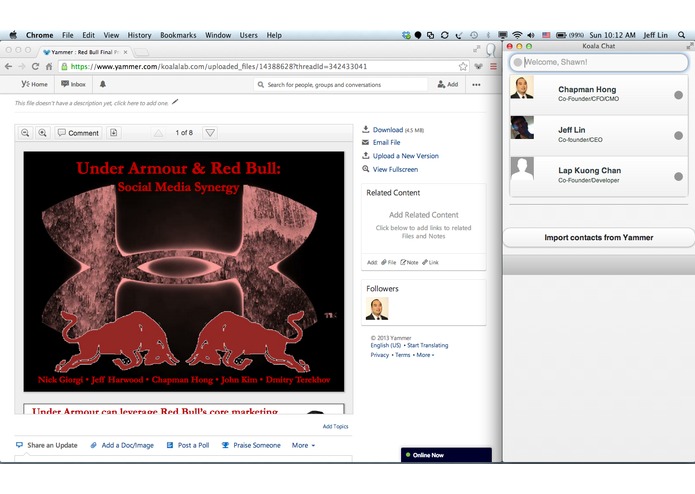Screen dimensions: 695x494
Task: Focus the Yammer search field
Action: pos(340,85)
